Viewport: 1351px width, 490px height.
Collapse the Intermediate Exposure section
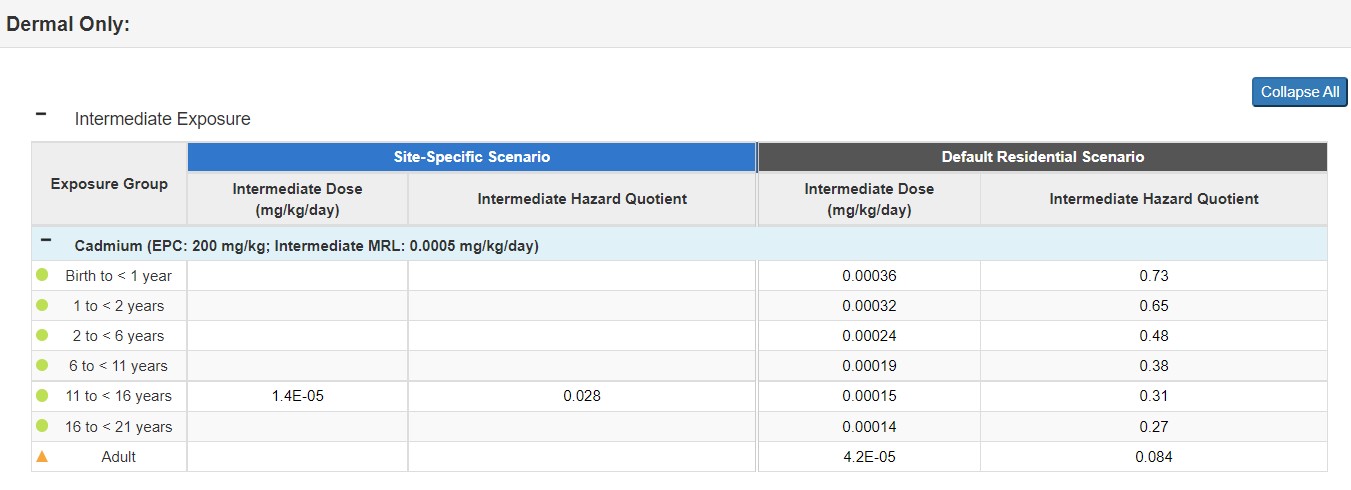coord(41,115)
